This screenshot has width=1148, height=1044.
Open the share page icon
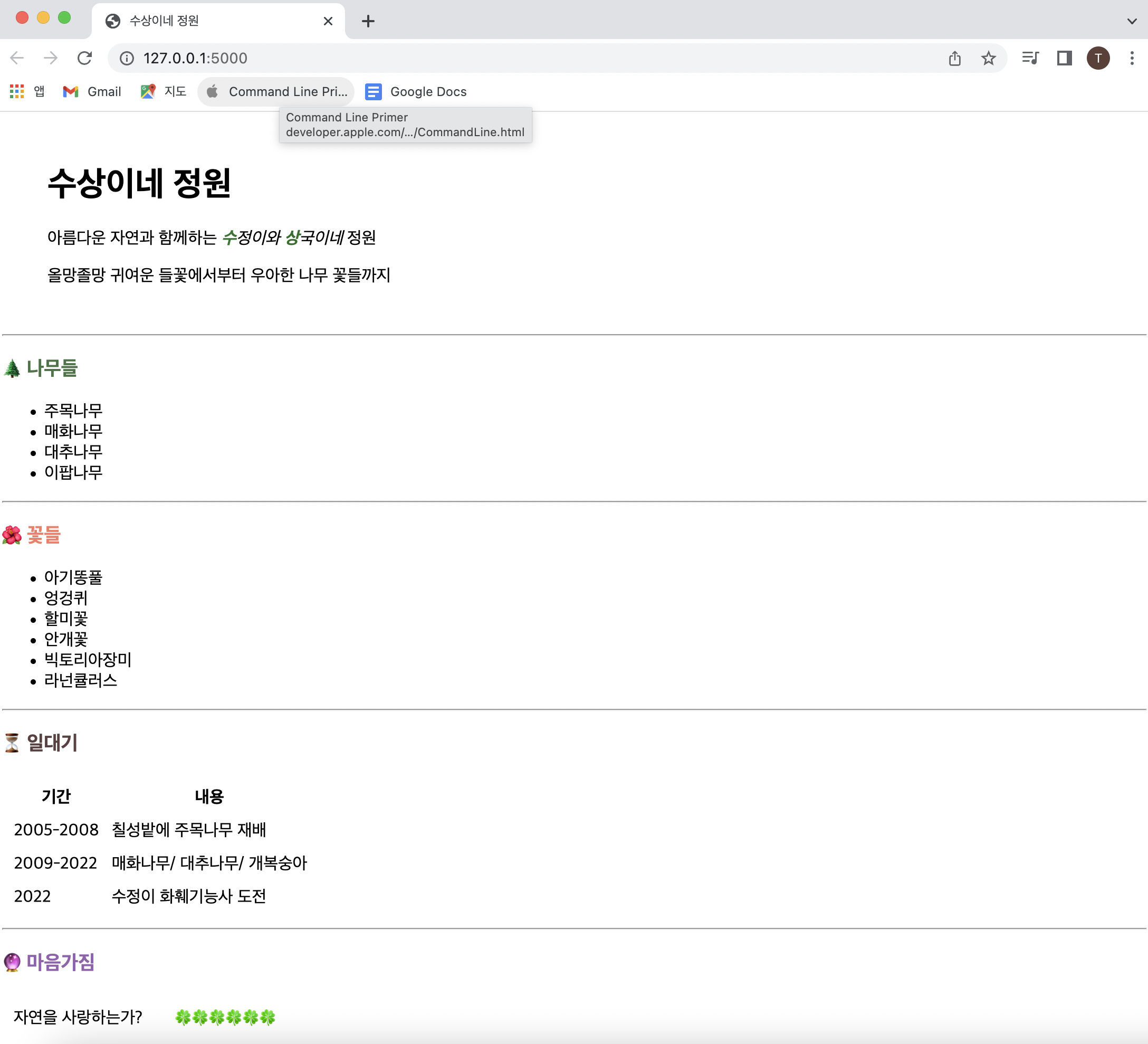(955, 58)
